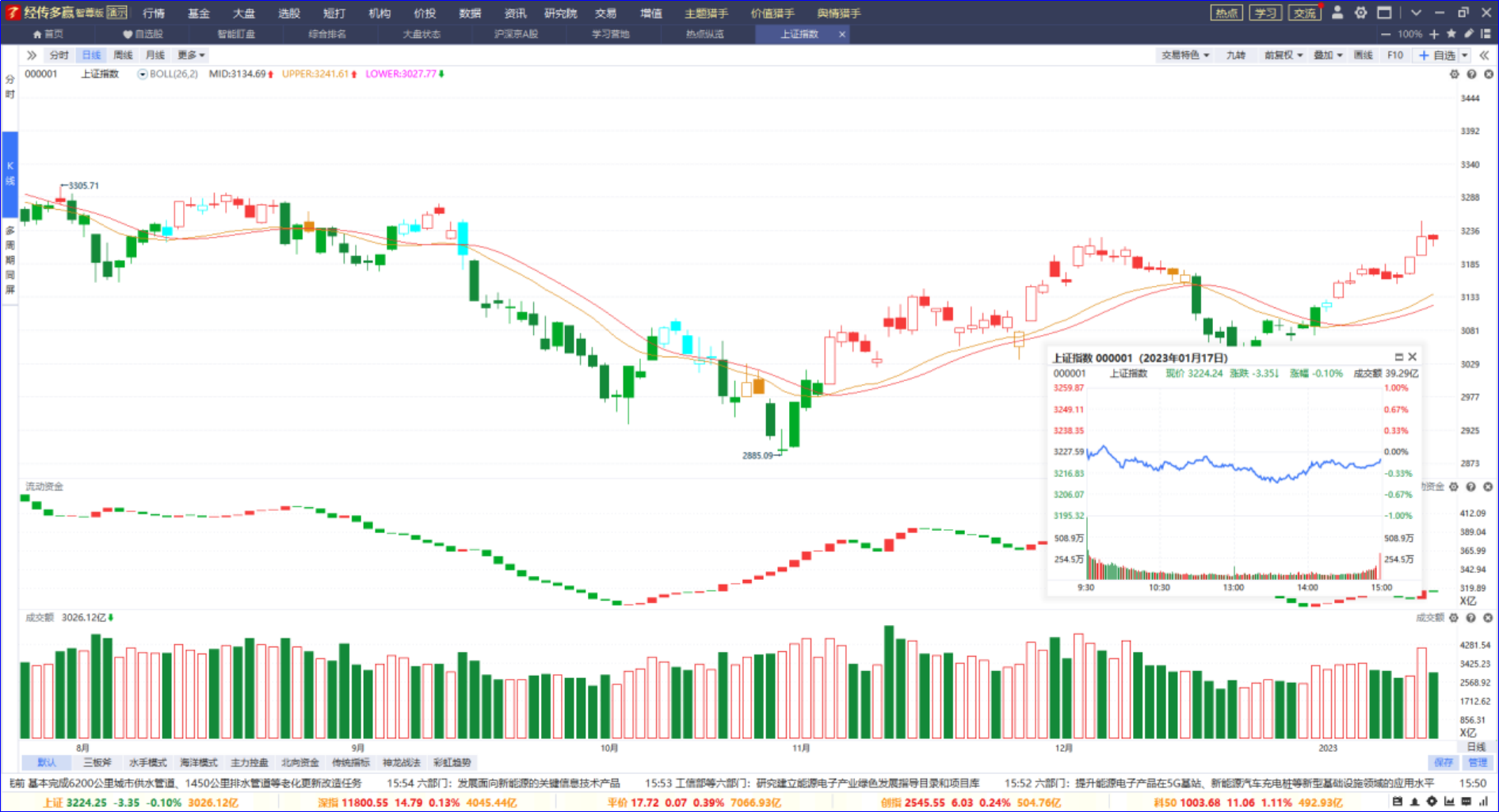Click the 保存 save button
This screenshot has height=812, width=1499.
pyautogui.click(x=1444, y=762)
